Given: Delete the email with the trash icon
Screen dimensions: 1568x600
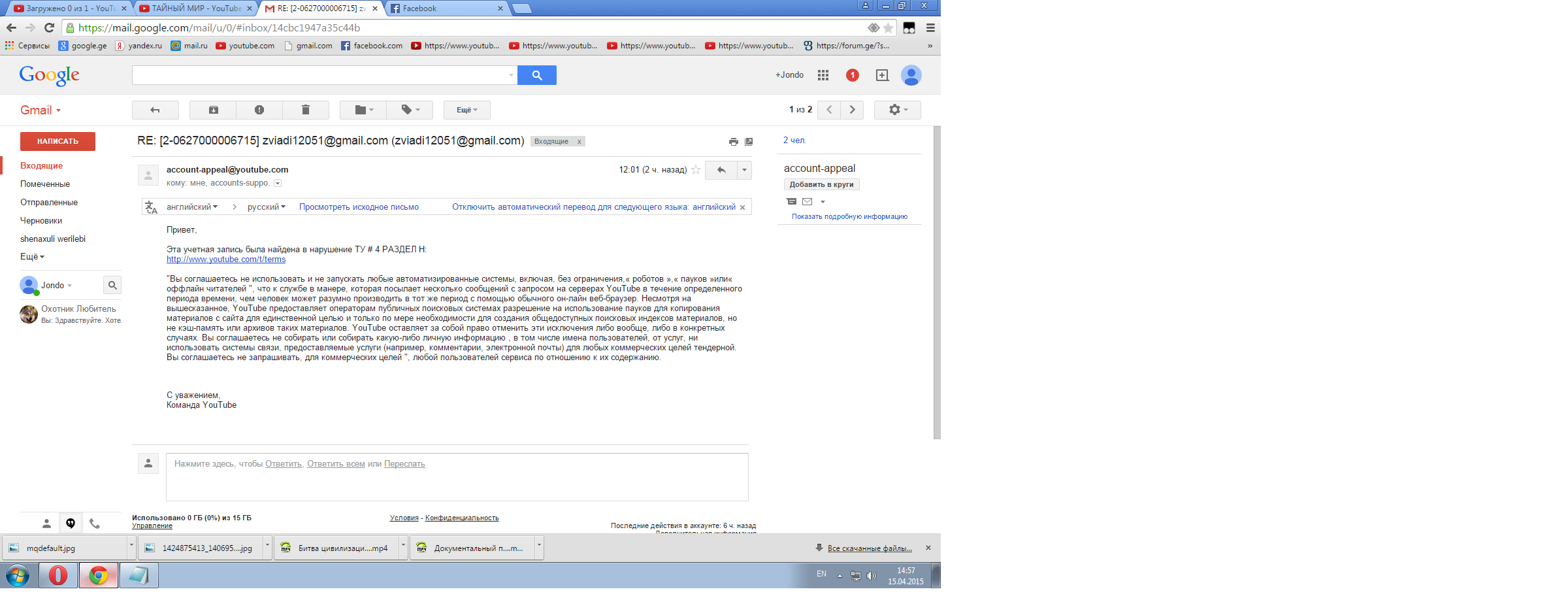Looking at the screenshot, I should click(306, 110).
